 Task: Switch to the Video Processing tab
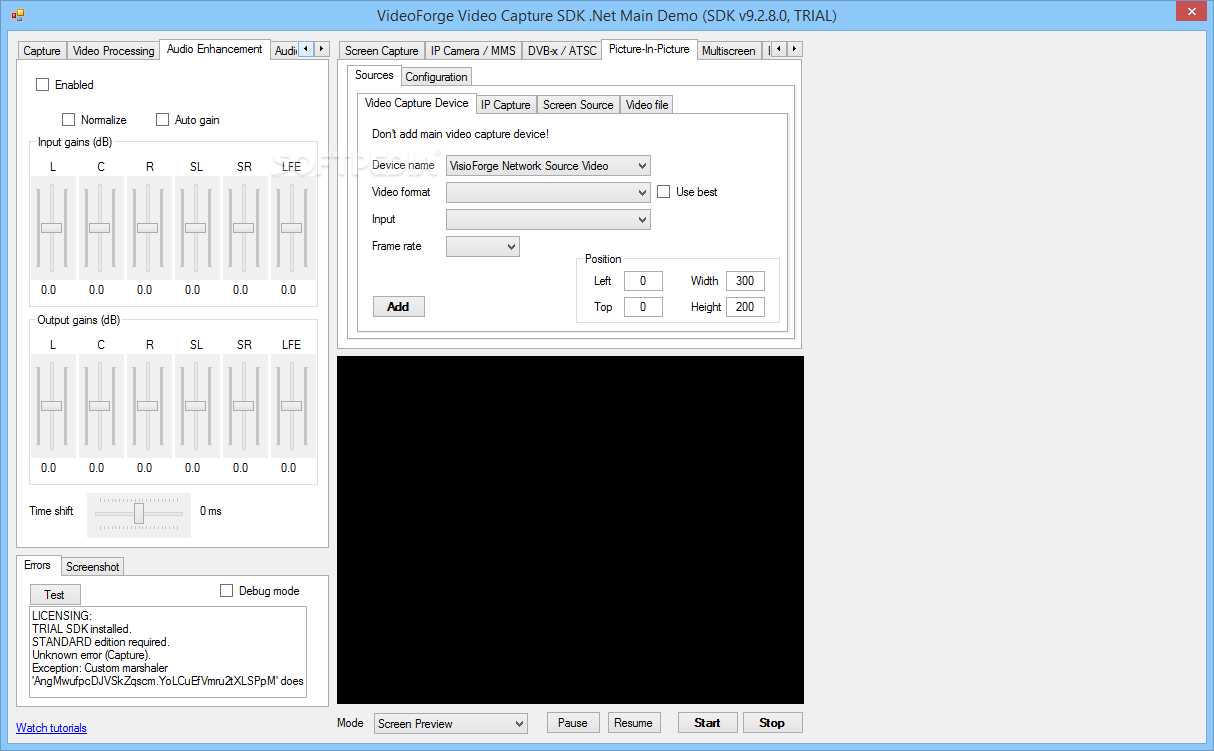click(114, 51)
